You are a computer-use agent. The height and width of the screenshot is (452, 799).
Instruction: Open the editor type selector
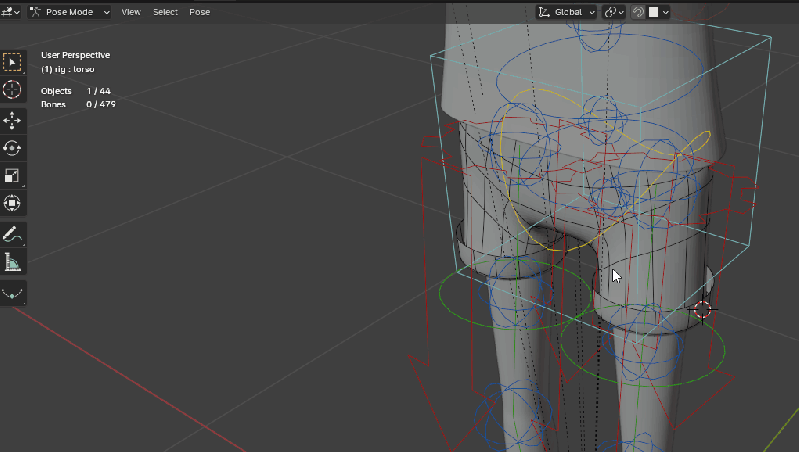(x=10, y=12)
